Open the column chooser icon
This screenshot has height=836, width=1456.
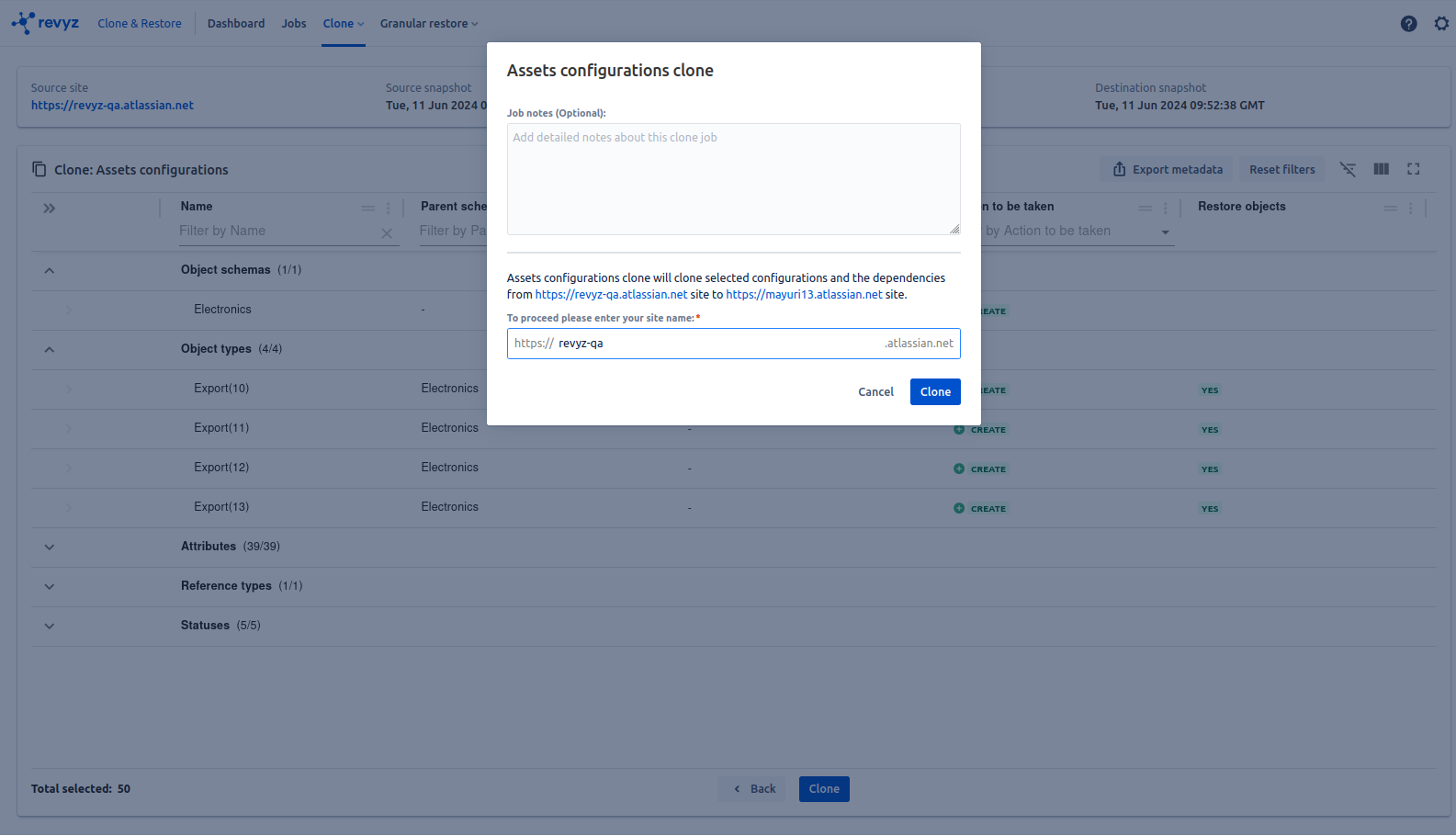tap(1381, 169)
